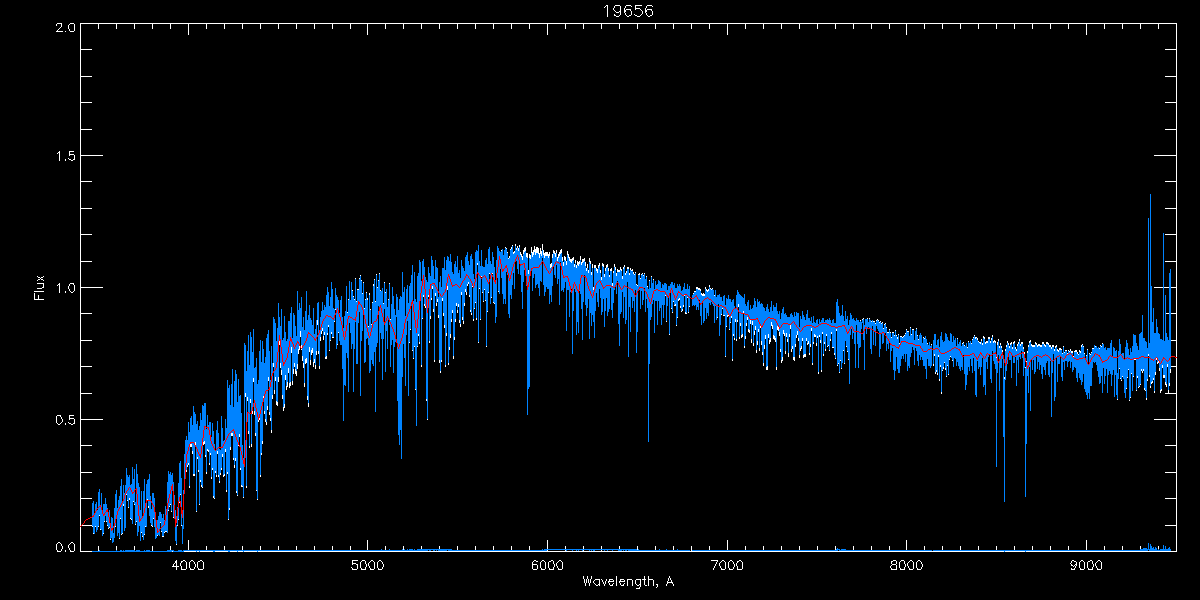This screenshot has height=600, width=1200.
Task: Select the 9000 x-axis tick label
Action: click(1087, 564)
